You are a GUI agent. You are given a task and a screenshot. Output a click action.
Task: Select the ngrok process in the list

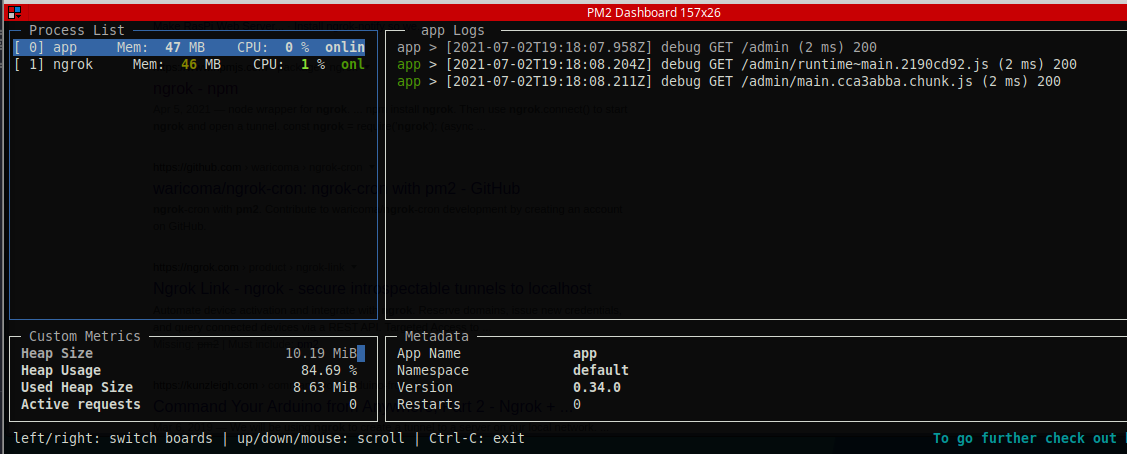point(189,64)
